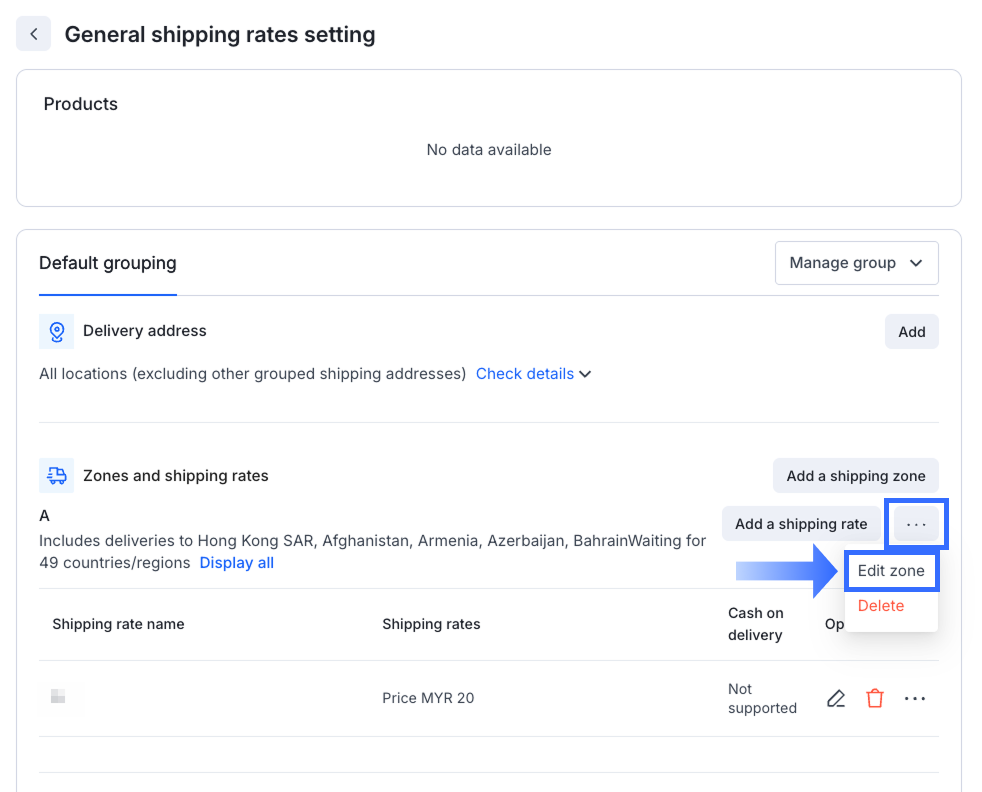Click the pencil edit icon for shipping rate

coord(836,699)
